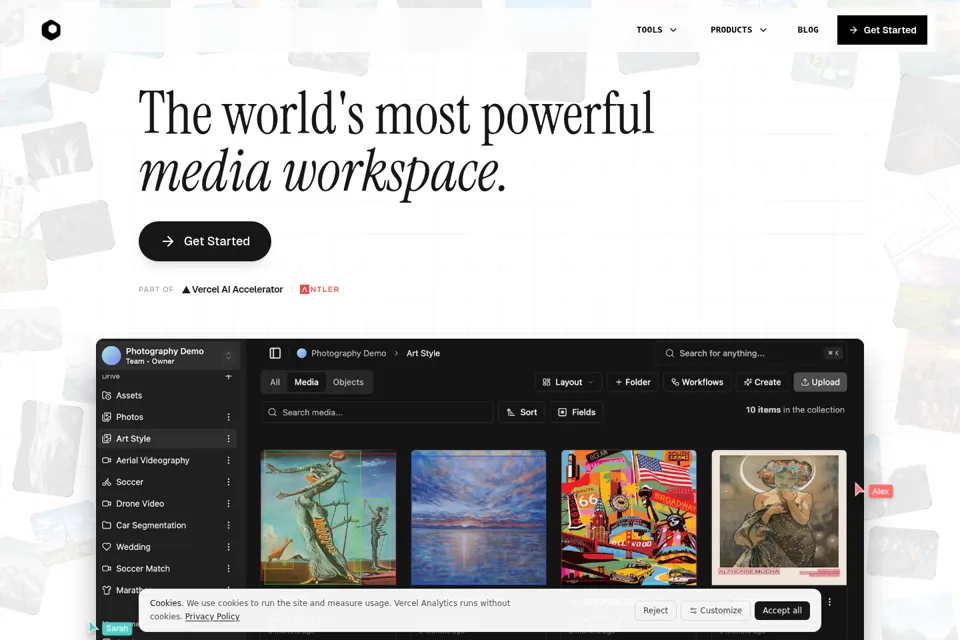This screenshot has width=960, height=640.
Task: Reject cookies
Action: (x=655, y=611)
